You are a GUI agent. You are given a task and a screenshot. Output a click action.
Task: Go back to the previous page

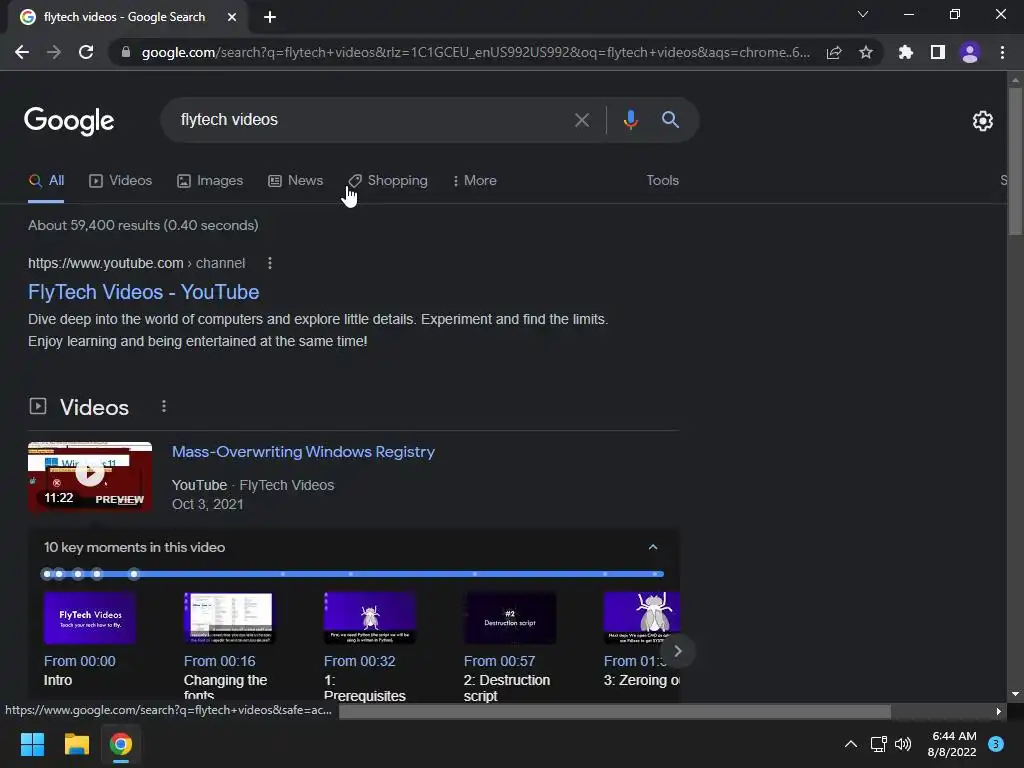pyautogui.click(x=22, y=52)
